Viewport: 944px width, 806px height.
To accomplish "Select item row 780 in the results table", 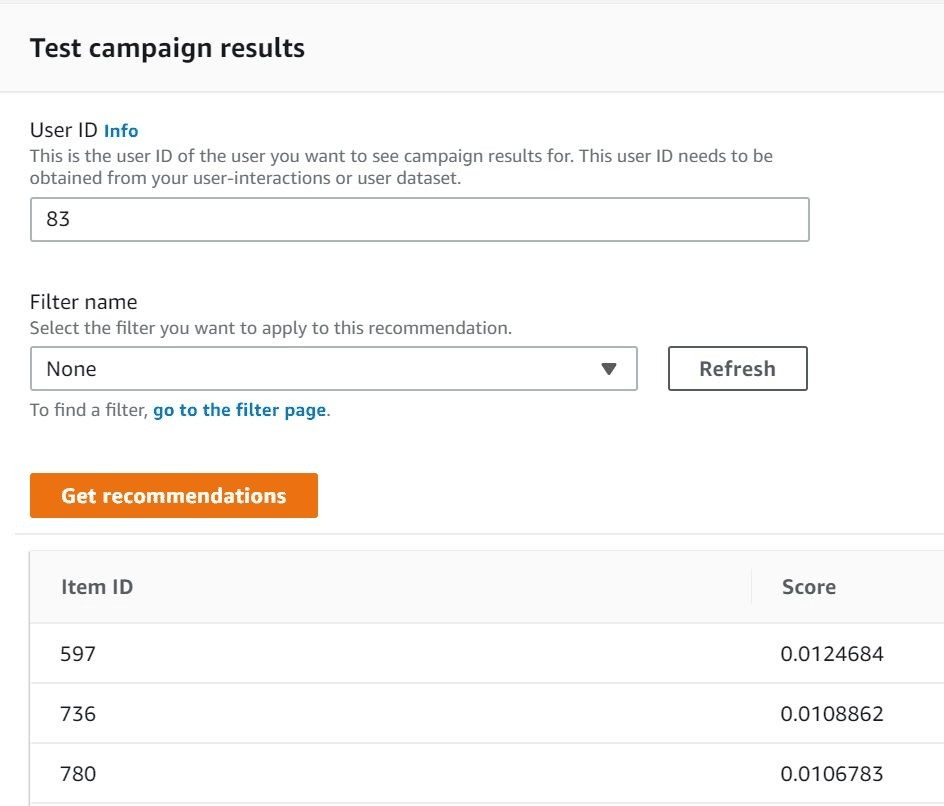I will click(77, 774).
